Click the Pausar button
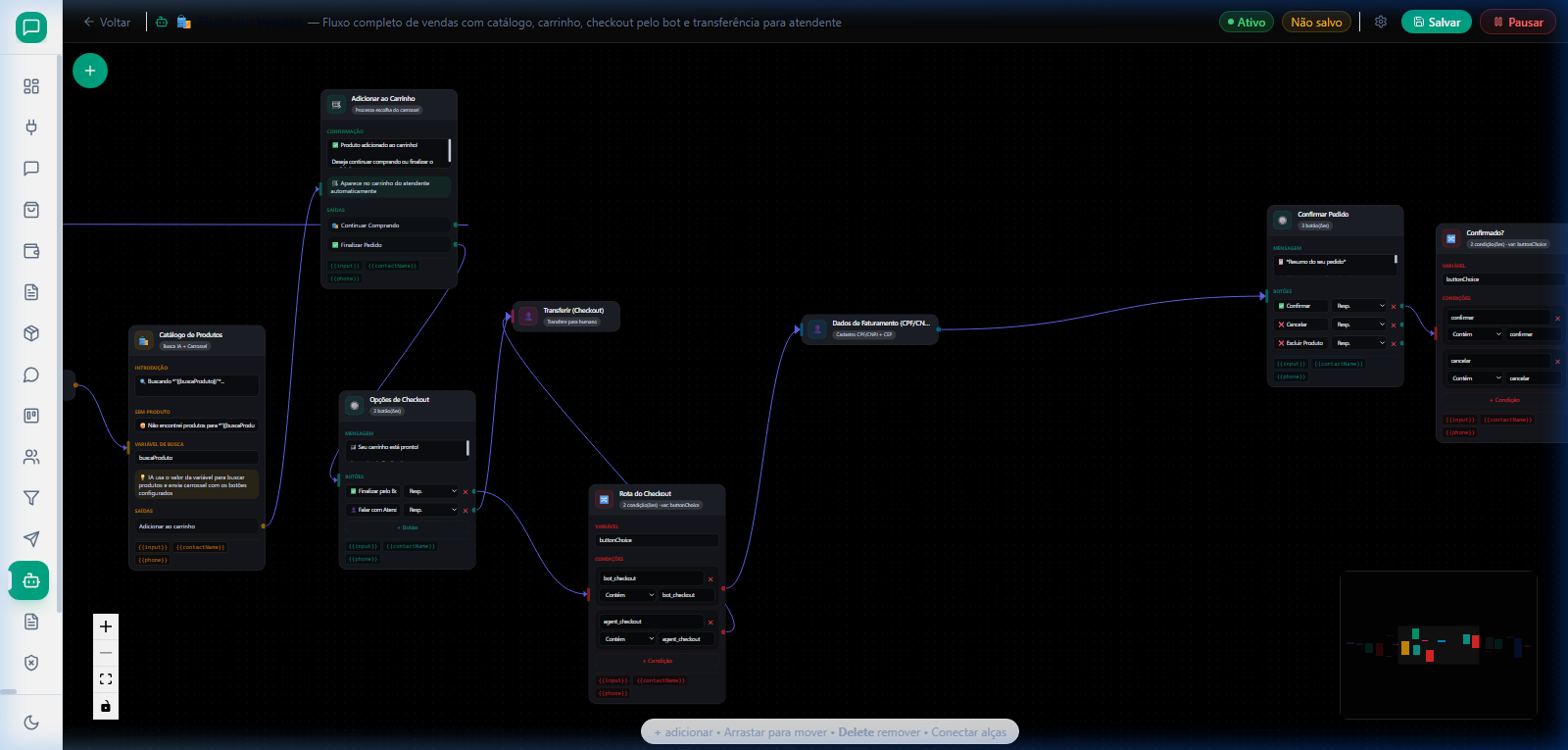Screen dimensions: 1568x750 coord(1517,22)
